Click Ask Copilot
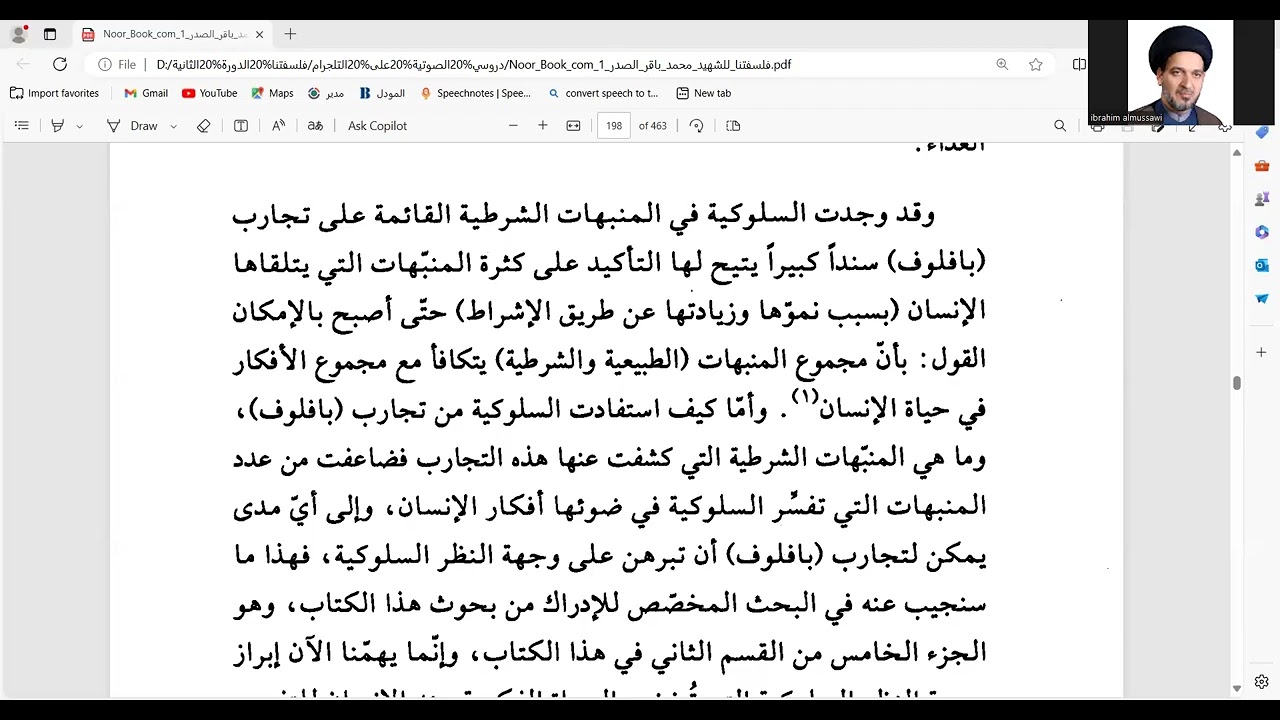 [377, 126]
